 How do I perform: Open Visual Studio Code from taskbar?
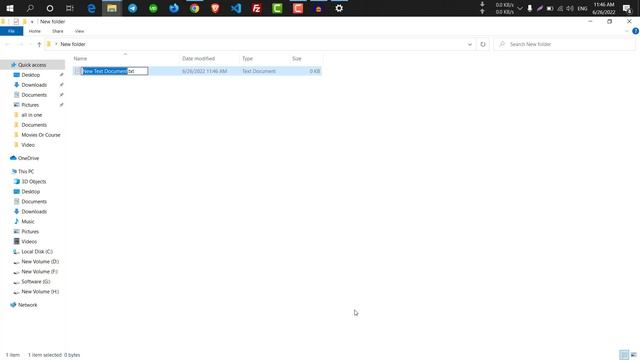(x=236, y=8)
